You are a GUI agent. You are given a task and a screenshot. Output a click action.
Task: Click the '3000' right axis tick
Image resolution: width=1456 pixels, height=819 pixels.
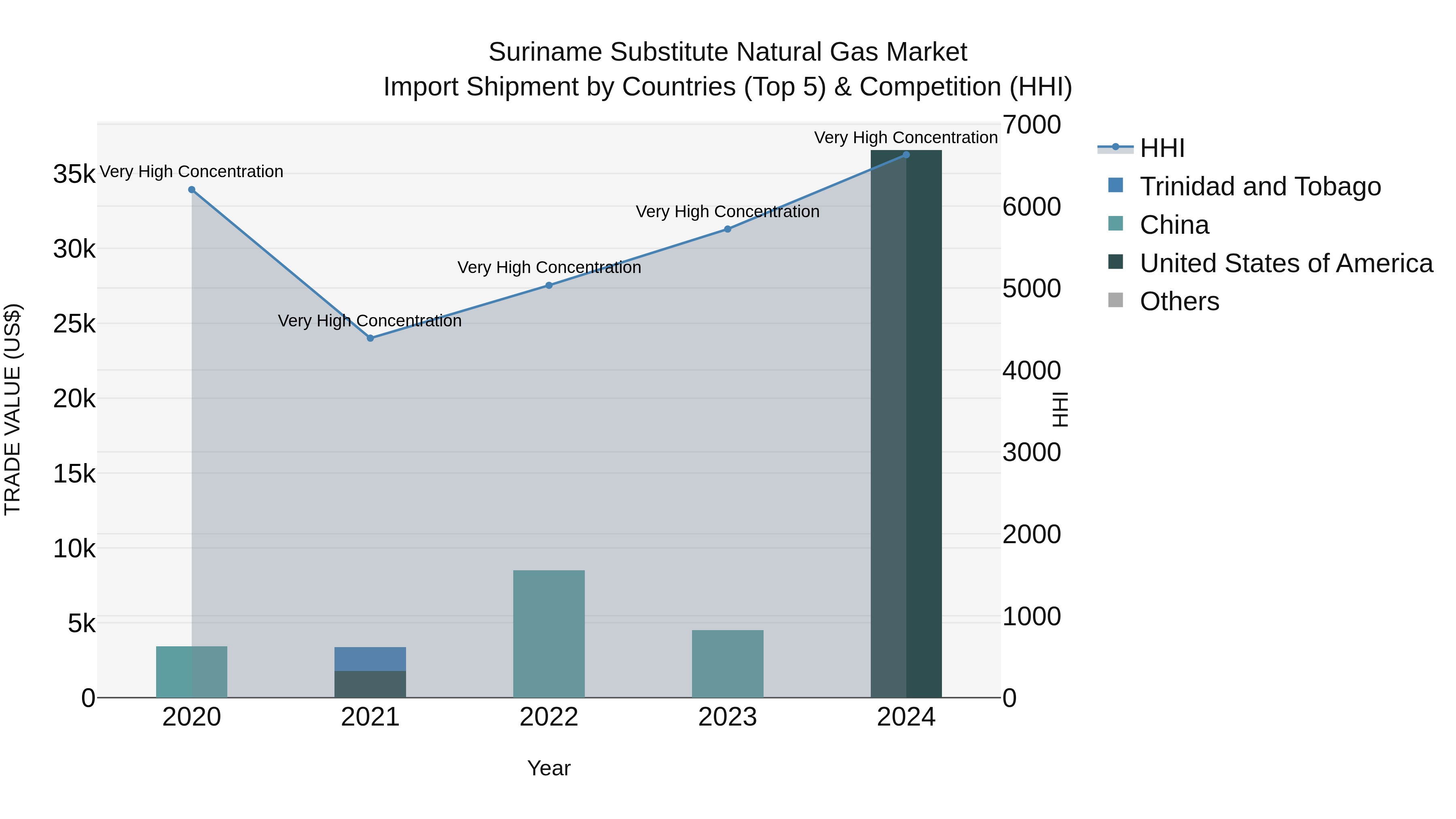[x=1032, y=453]
